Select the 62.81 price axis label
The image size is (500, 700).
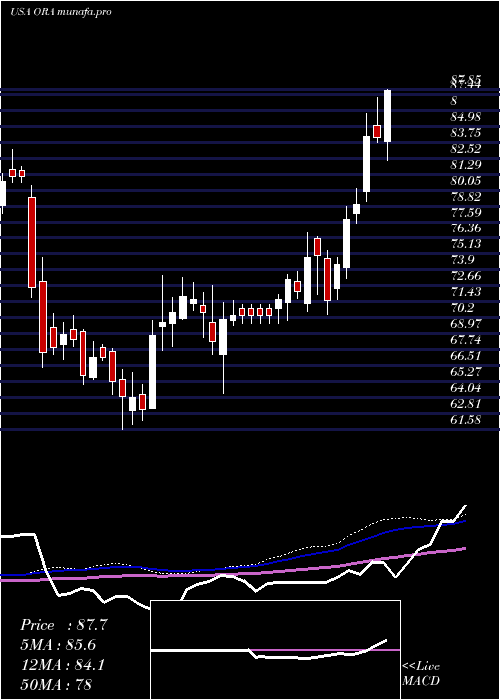[466, 404]
